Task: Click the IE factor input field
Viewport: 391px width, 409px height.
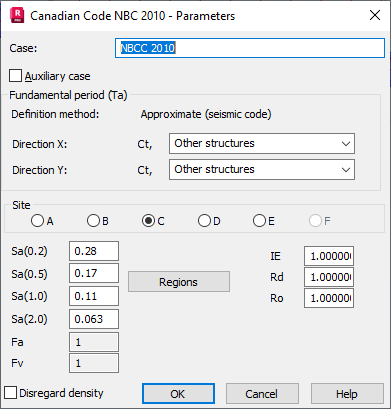Action: pyautogui.click(x=329, y=256)
